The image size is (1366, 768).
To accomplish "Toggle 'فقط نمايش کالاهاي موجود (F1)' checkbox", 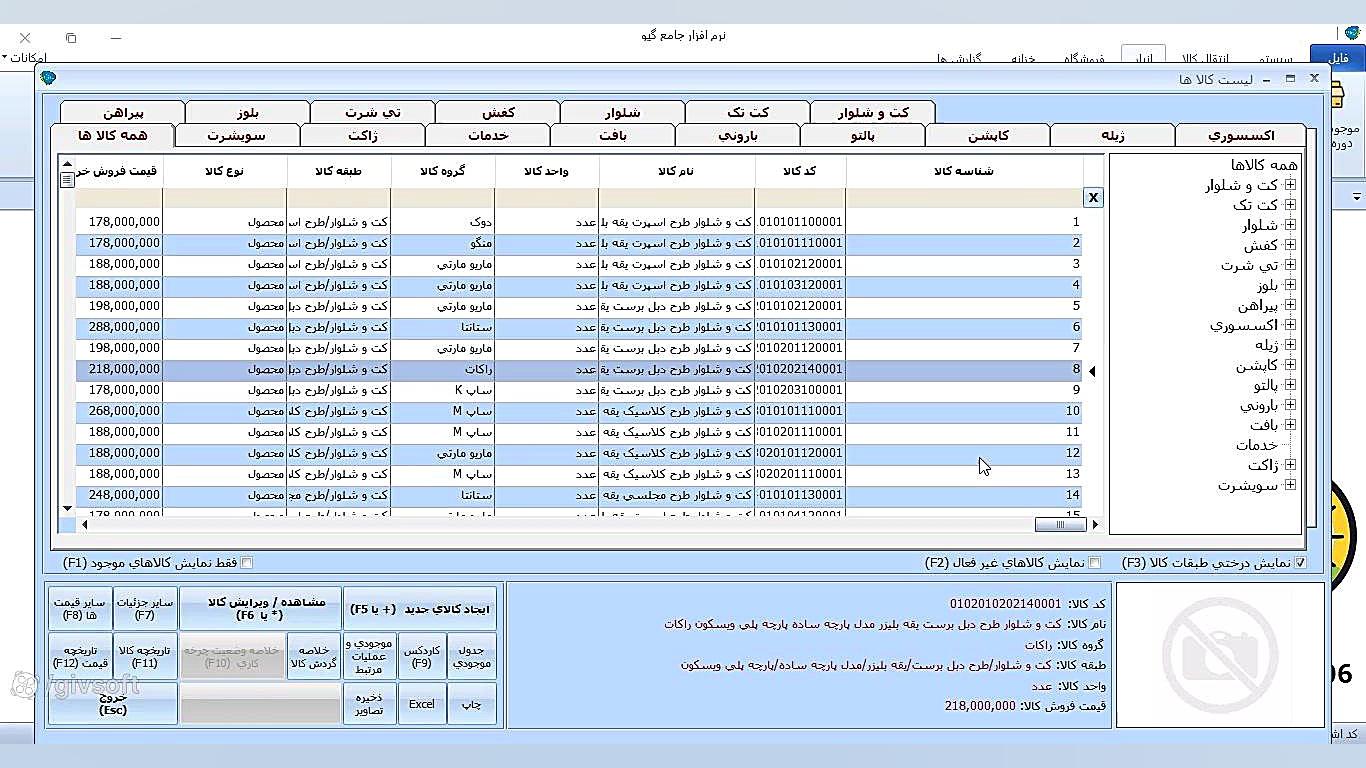I will 246,563.
